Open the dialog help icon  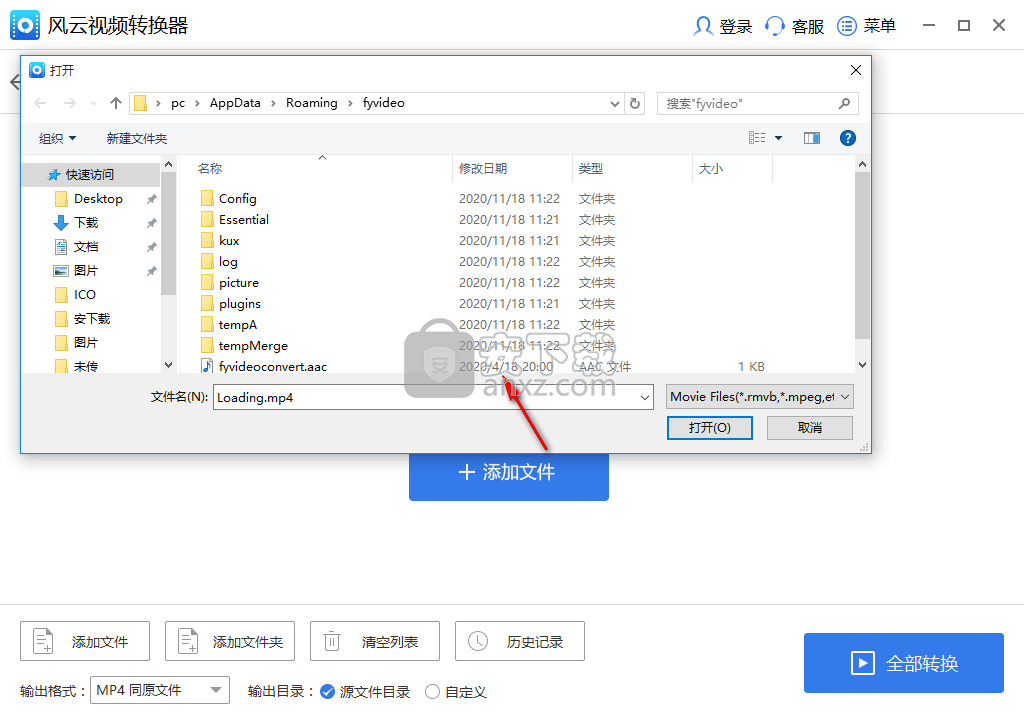click(x=848, y=138)
